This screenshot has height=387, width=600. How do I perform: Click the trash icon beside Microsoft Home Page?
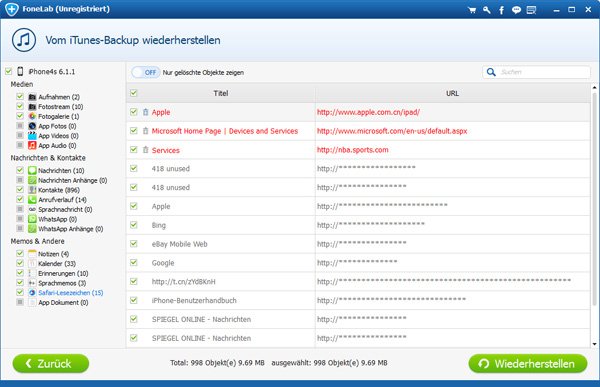coord(145,131)
